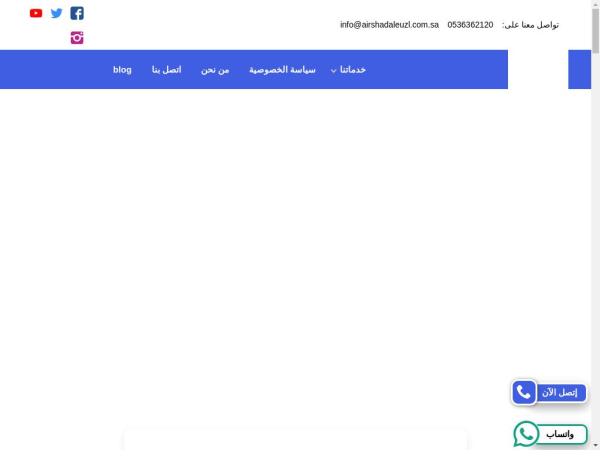Navigate to the اتصل بنا page
Viewport: 600px width, 450px height.
pyautogui.click(x=166, y=70)
